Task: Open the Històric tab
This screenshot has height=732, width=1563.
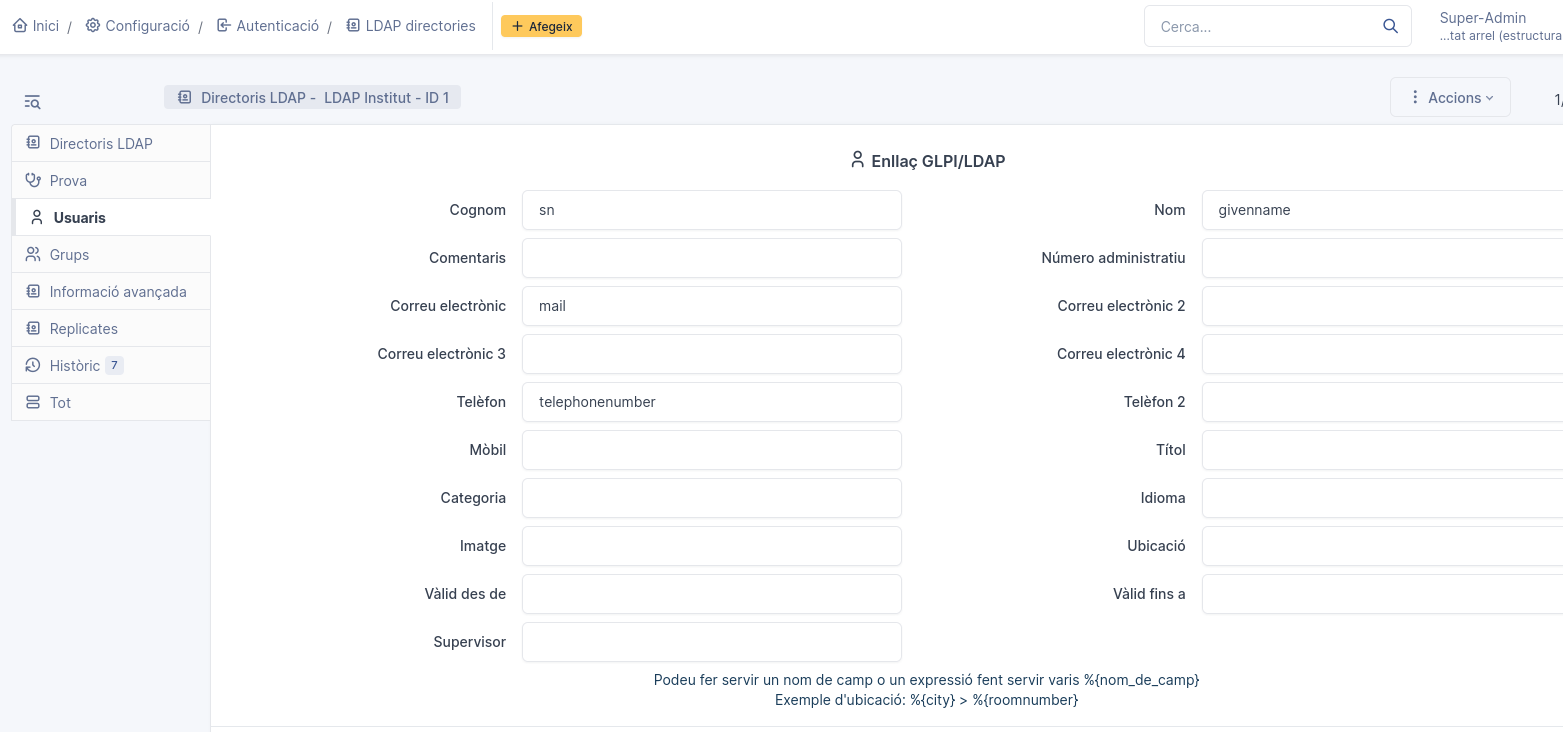Action: click(111, 365)
